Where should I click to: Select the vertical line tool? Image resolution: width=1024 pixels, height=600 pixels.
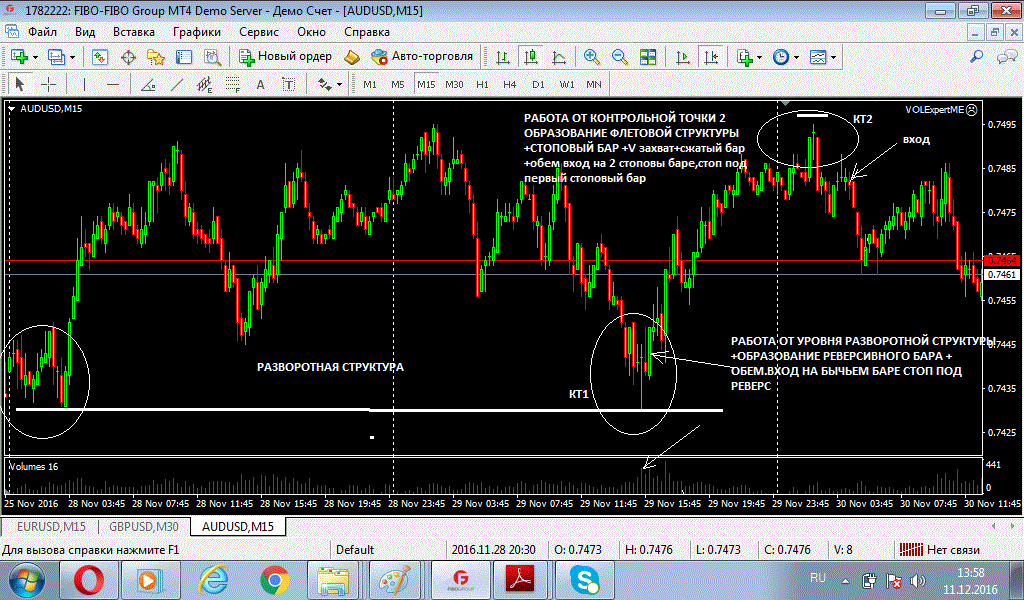pyautogui.click(x=84, y=84)
